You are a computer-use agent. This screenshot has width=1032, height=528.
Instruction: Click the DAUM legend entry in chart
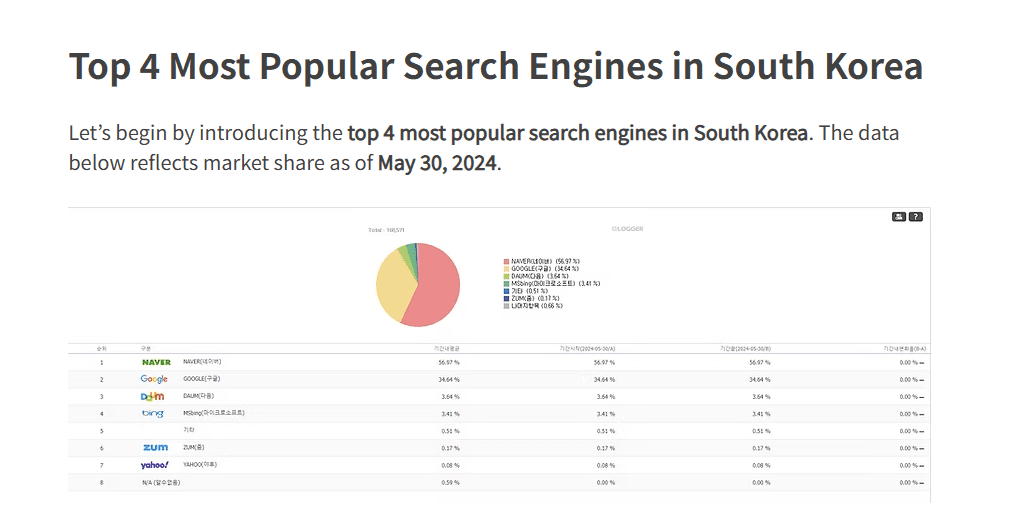tap(539, 276)
